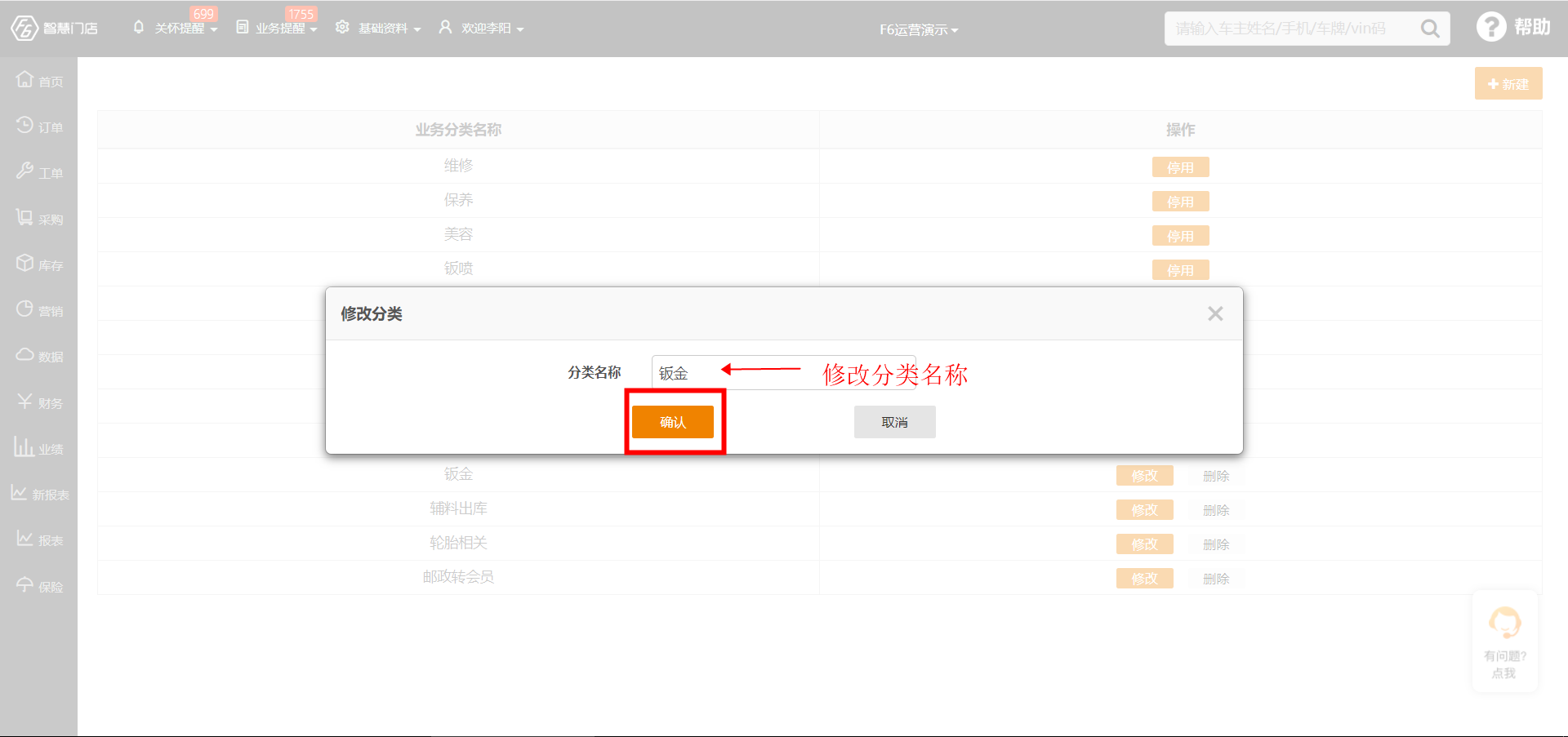Click 修改 for the 邮政转会员 row
Viewport: 1568px width, 737px height.
coord(1145,579)
